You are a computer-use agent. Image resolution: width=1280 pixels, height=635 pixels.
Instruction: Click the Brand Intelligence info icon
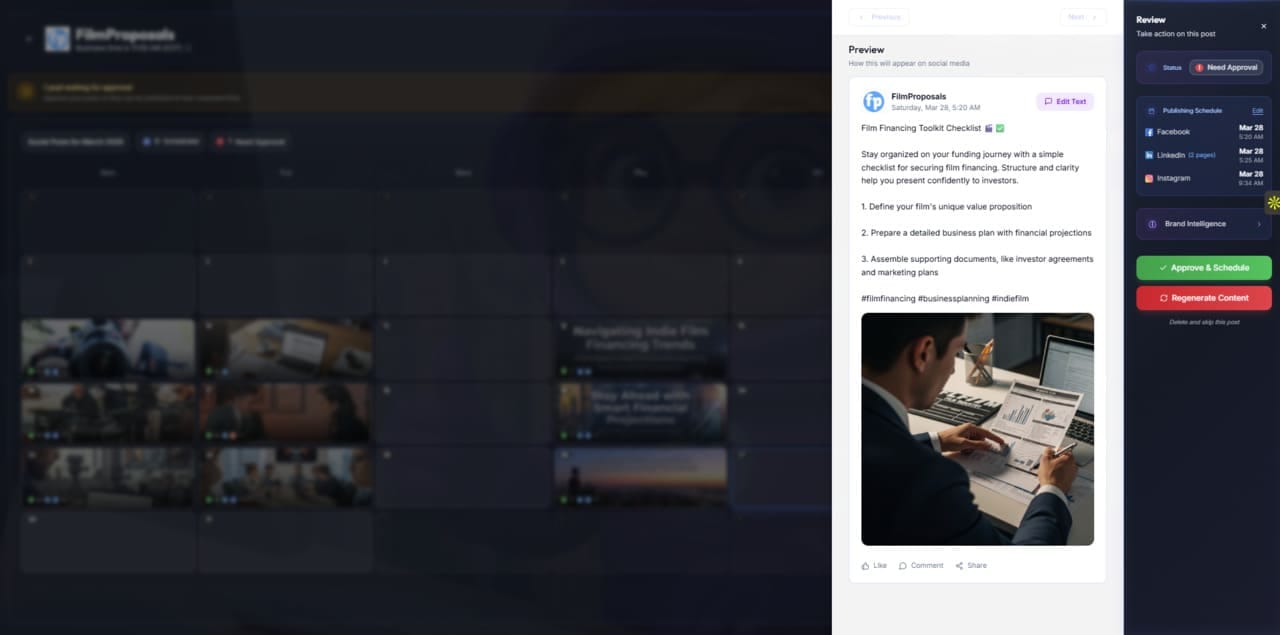point(1152,224)
